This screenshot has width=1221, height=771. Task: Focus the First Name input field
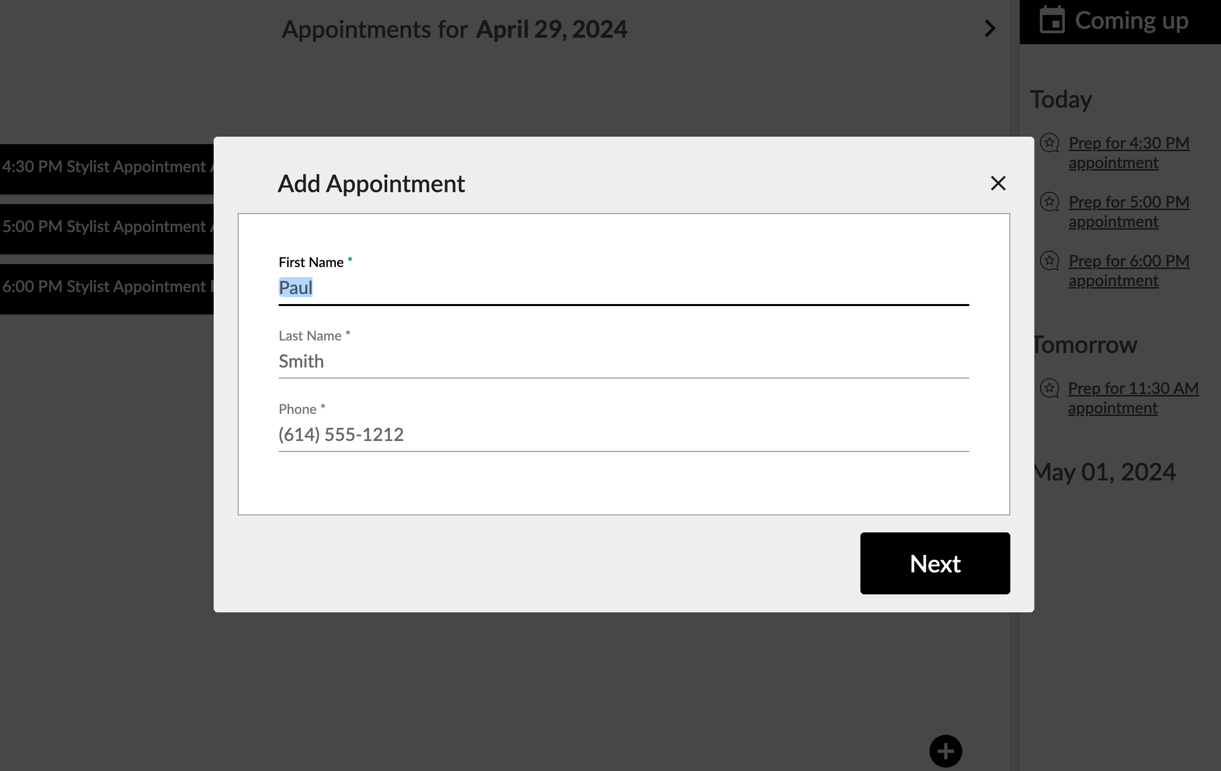click(622, 288)
